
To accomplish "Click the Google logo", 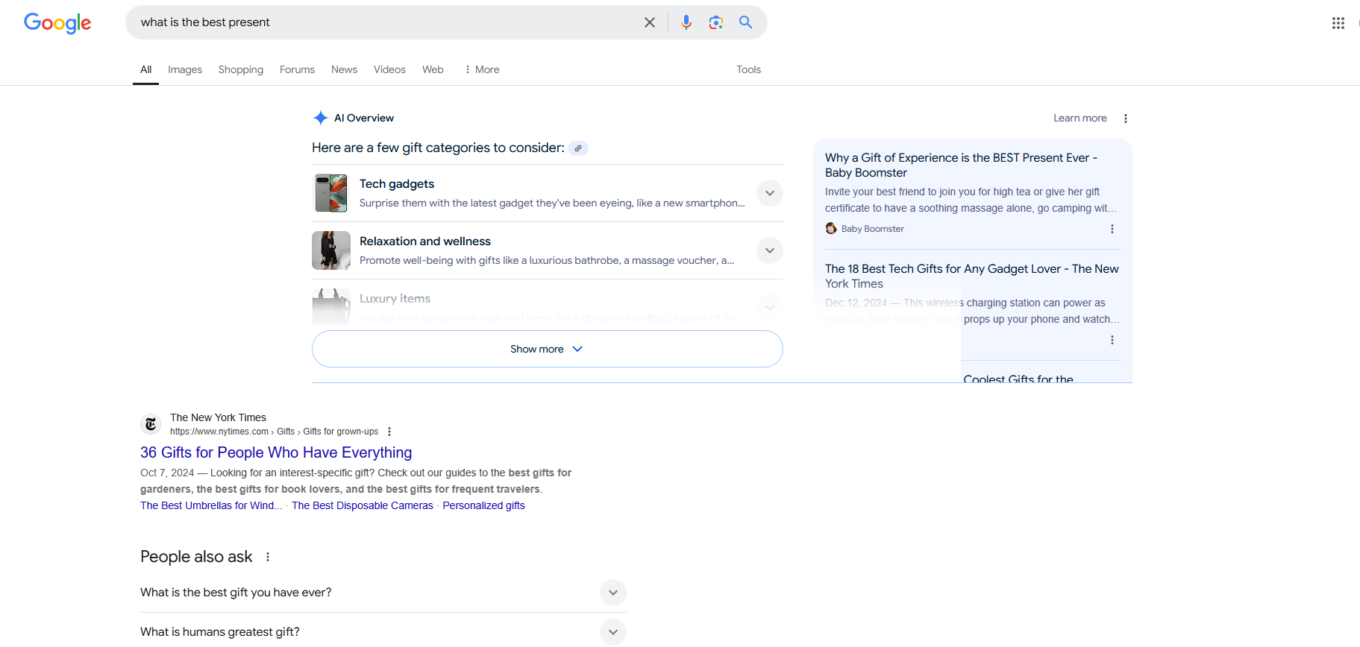I will pos(57,23).
